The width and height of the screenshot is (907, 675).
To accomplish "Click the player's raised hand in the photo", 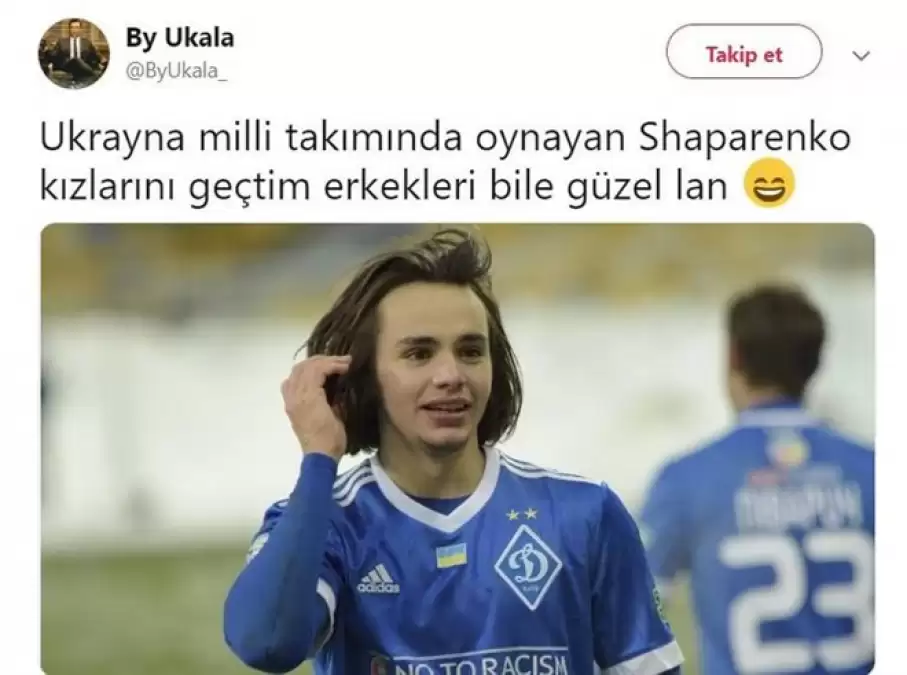I will coord(315,405).
